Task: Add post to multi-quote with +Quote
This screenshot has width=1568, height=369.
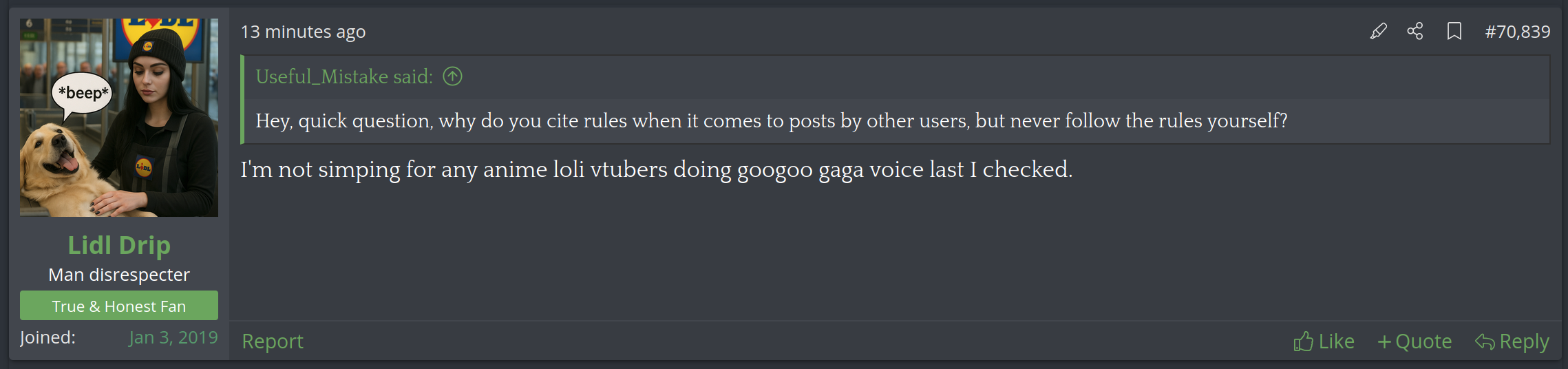Action: tap(1415, 341)
